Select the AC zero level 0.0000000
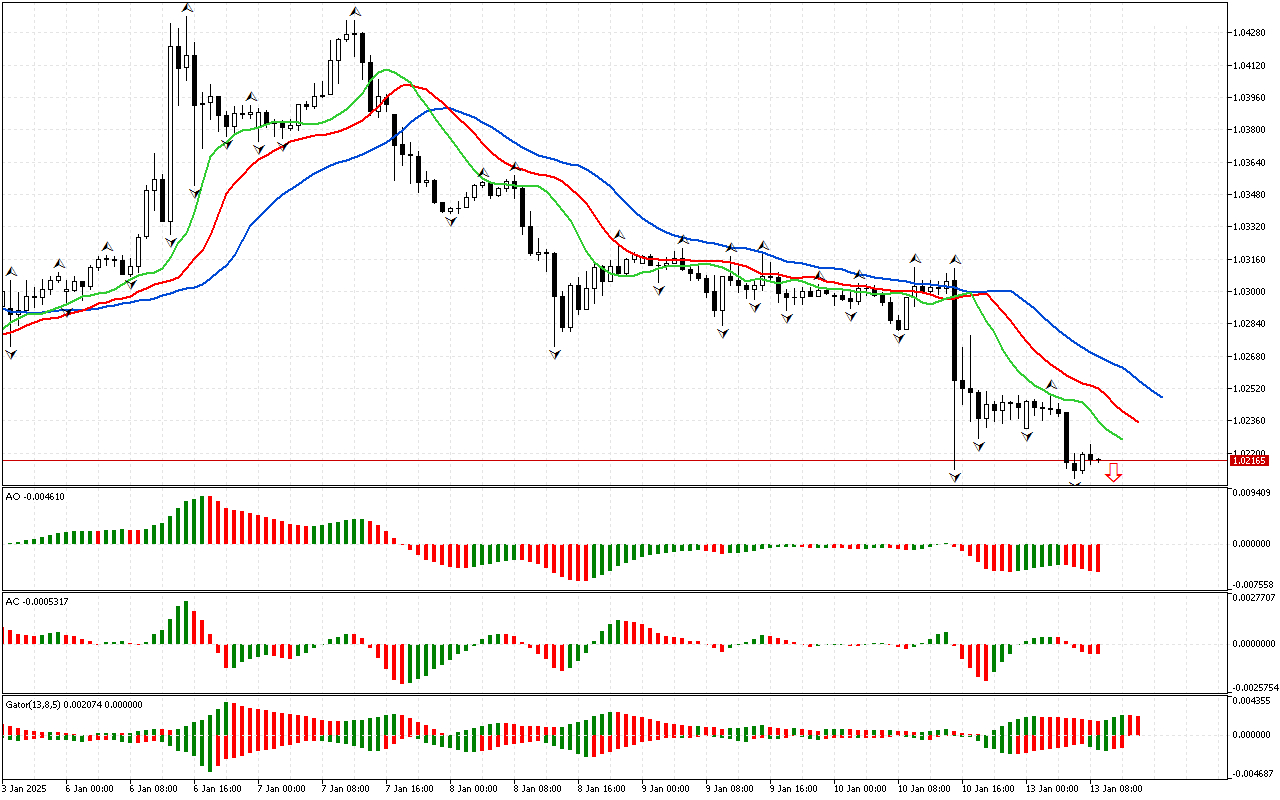The image size is (1280, 800). (x=1255, y=643)
